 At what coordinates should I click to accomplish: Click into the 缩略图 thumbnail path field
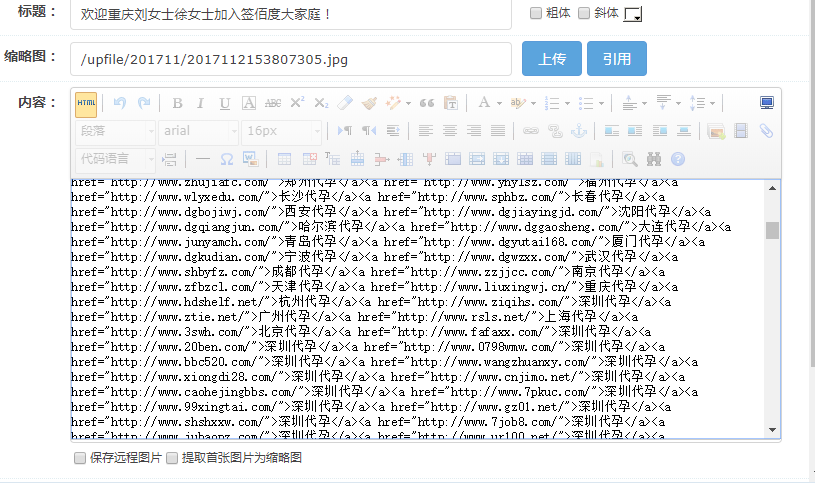click(x=291, y=59)
